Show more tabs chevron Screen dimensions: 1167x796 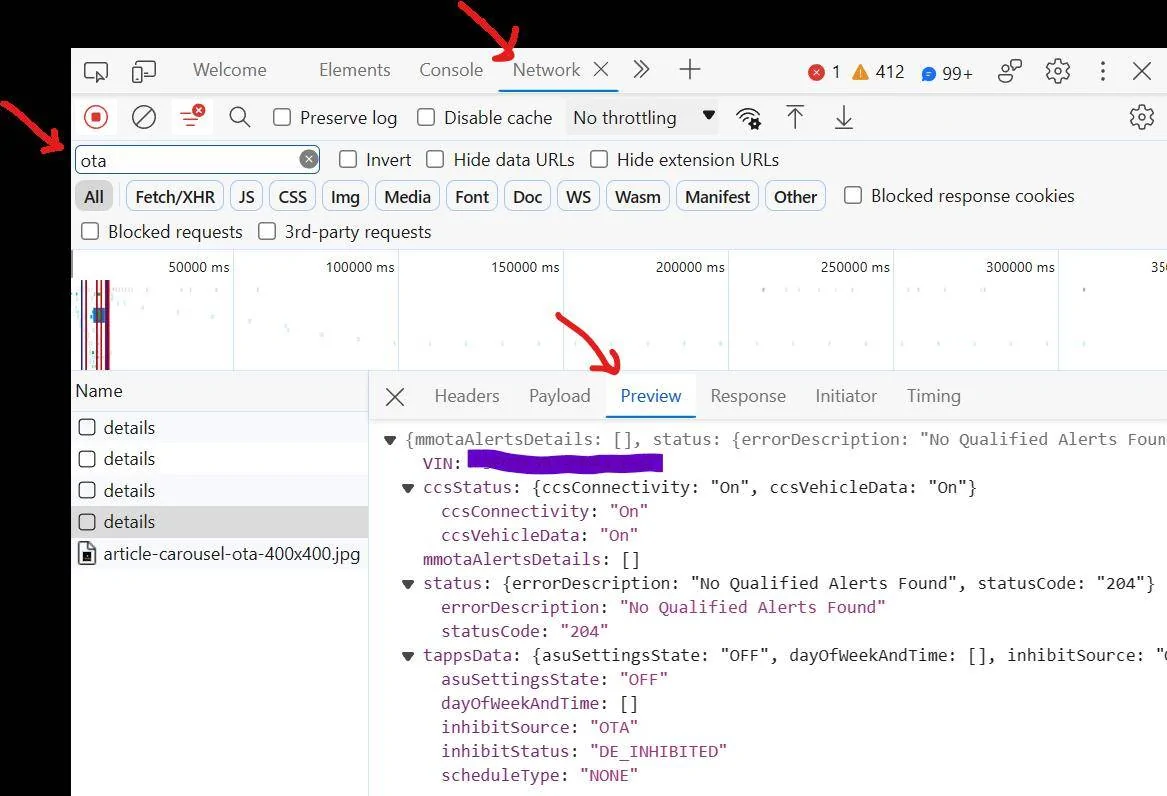pyautogui.click(x=641, y=70)
